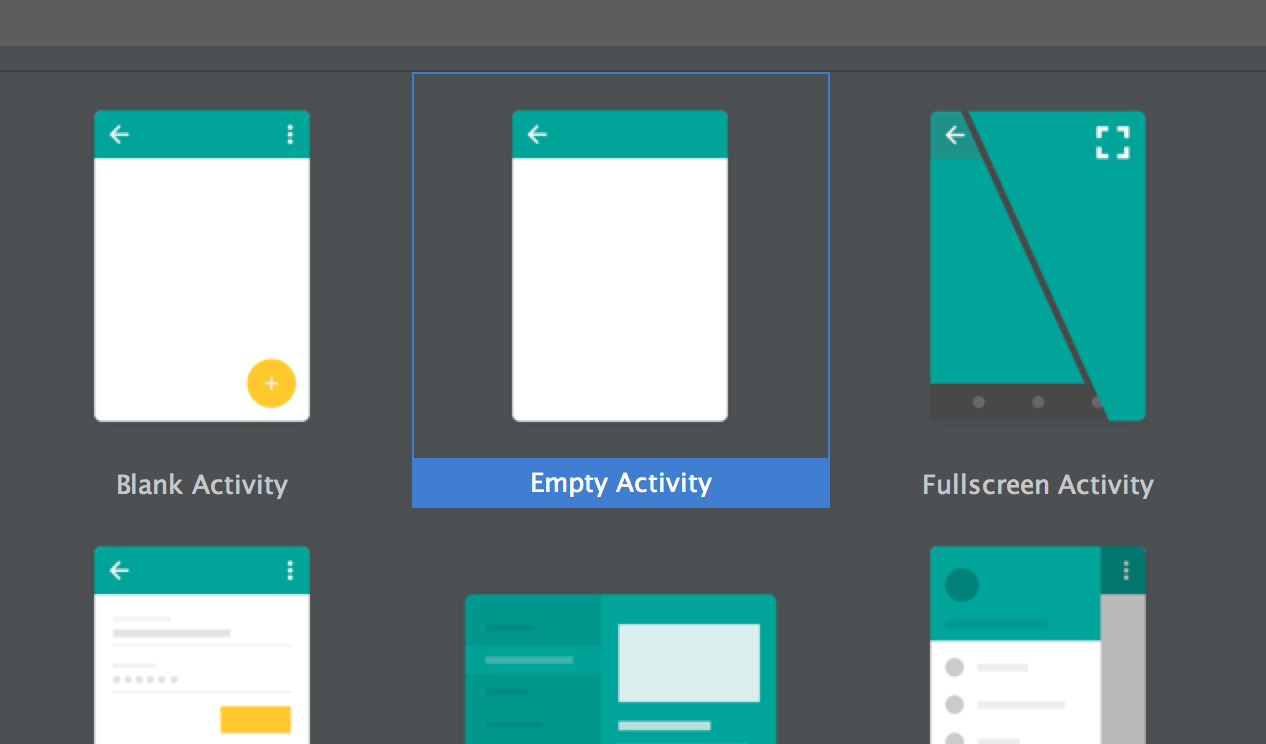Screen dimensions: 1266x744
Task: Click the back arrow in Fullscreen Activity preview
Action: (953, 134)
